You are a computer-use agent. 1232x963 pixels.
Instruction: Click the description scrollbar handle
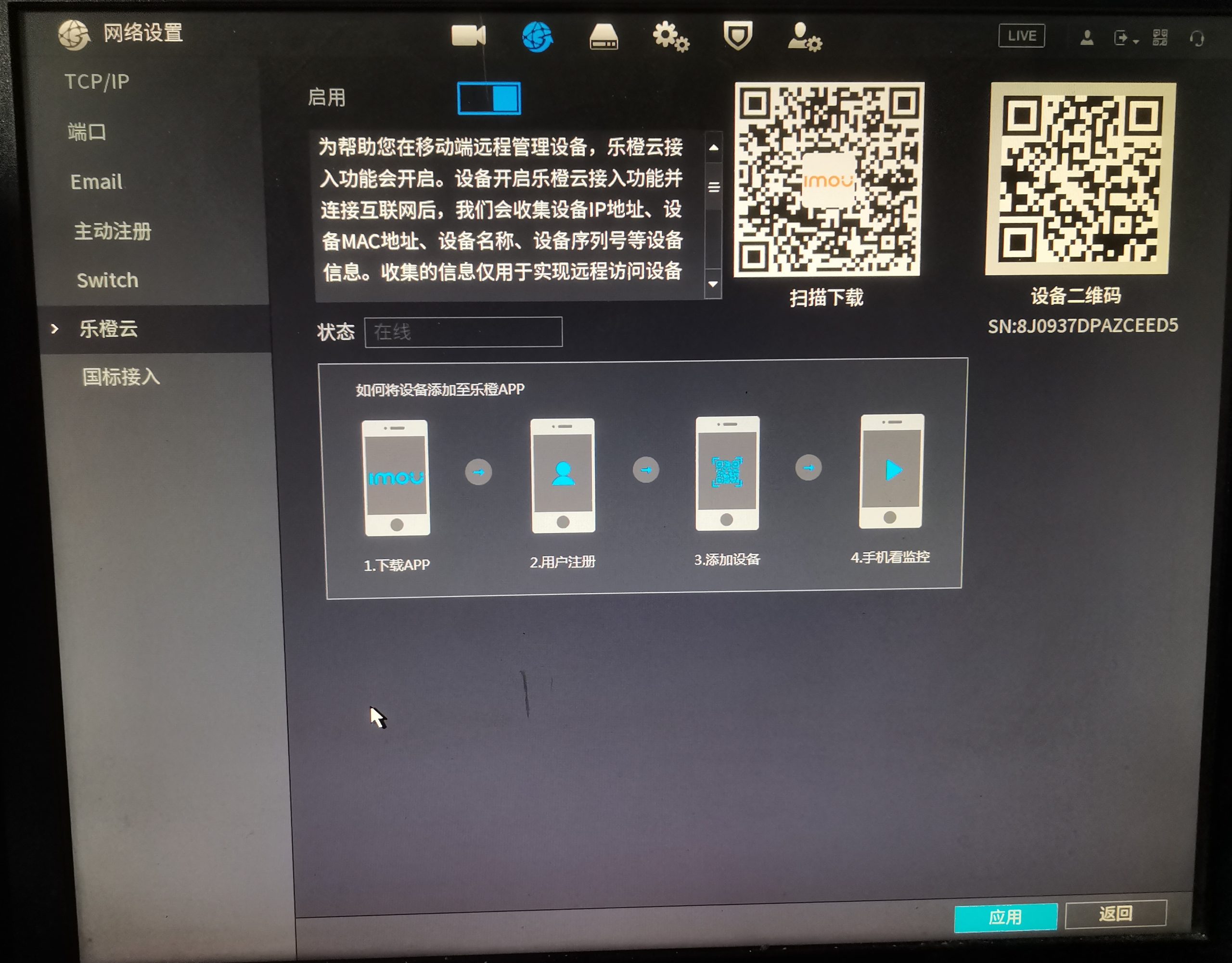pos(714,187)
